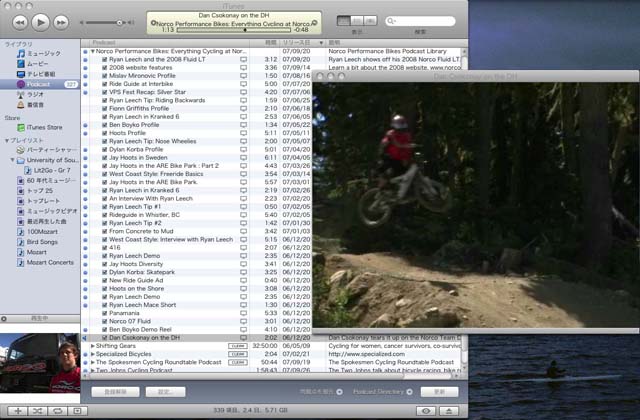Uncheck Fionn Griffiths Profile episode
This screenshot has width=640, height=420.
[x=105, y=109]
